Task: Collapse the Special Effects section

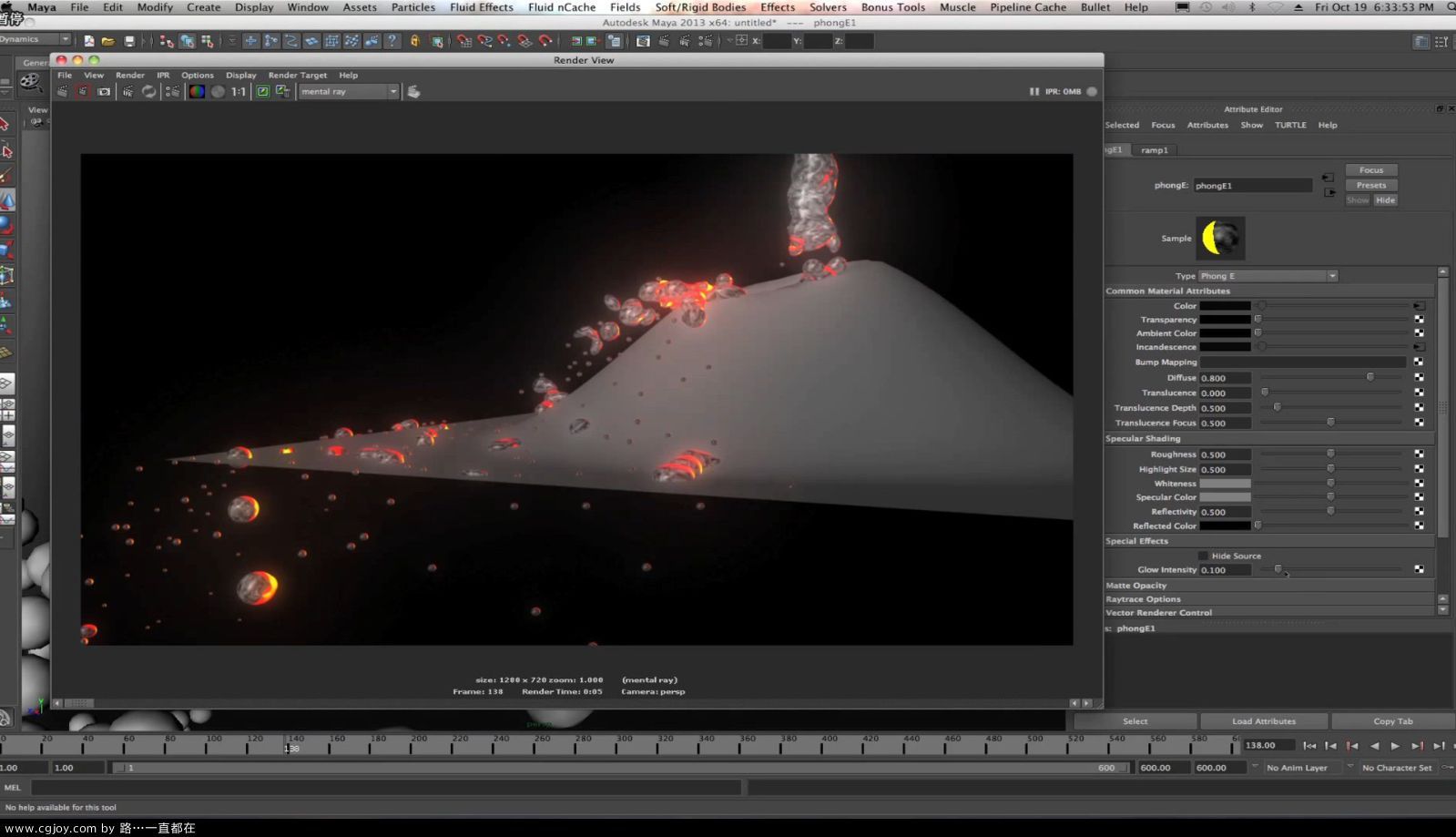Action: pos(1269,541)
